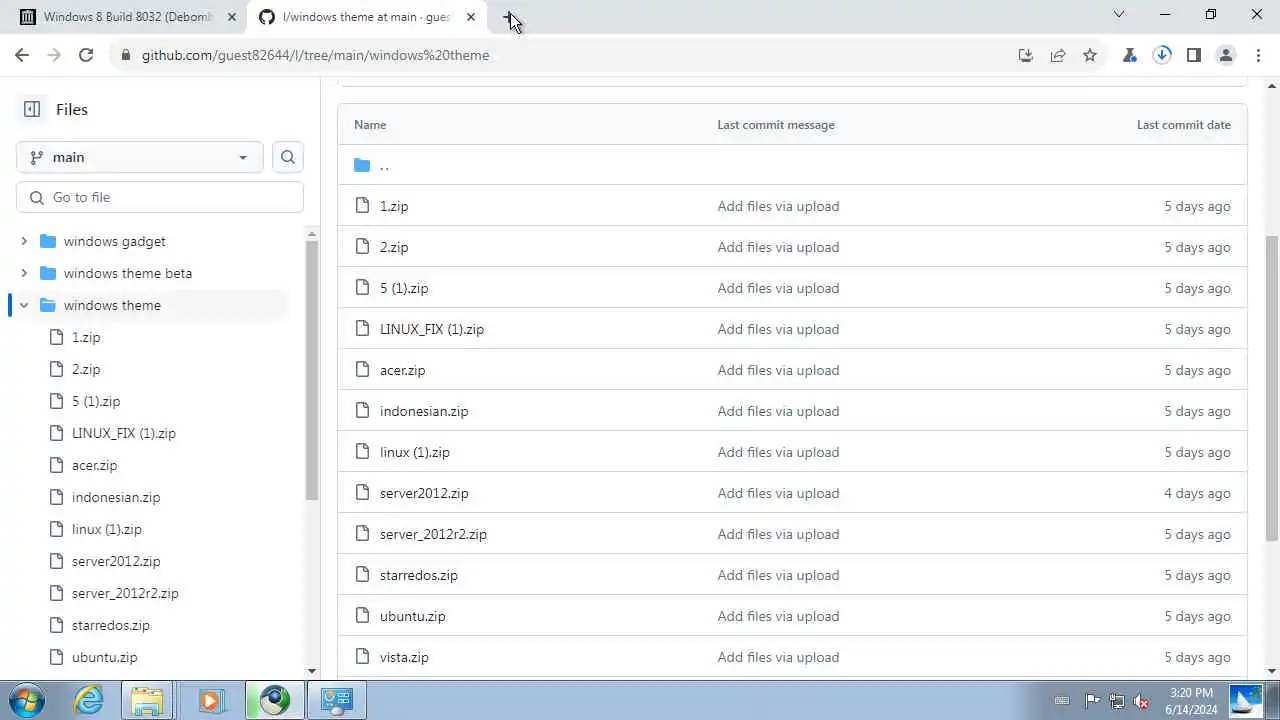Open the browser profile avatar
Screen dimensions: 1280x720
(x=1226, y=55)
